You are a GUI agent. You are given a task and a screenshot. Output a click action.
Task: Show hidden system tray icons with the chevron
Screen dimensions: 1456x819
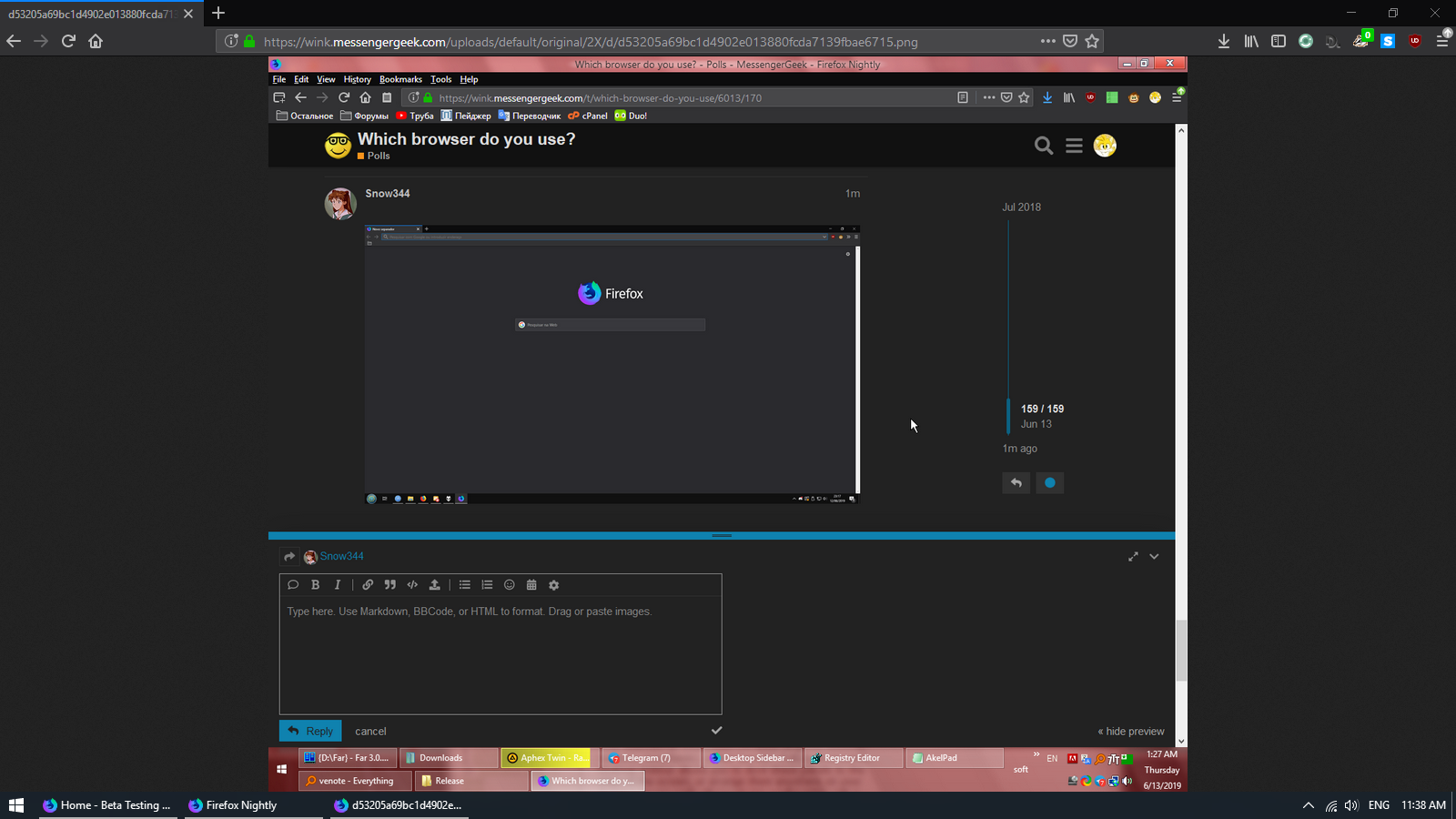(1309, 805)
